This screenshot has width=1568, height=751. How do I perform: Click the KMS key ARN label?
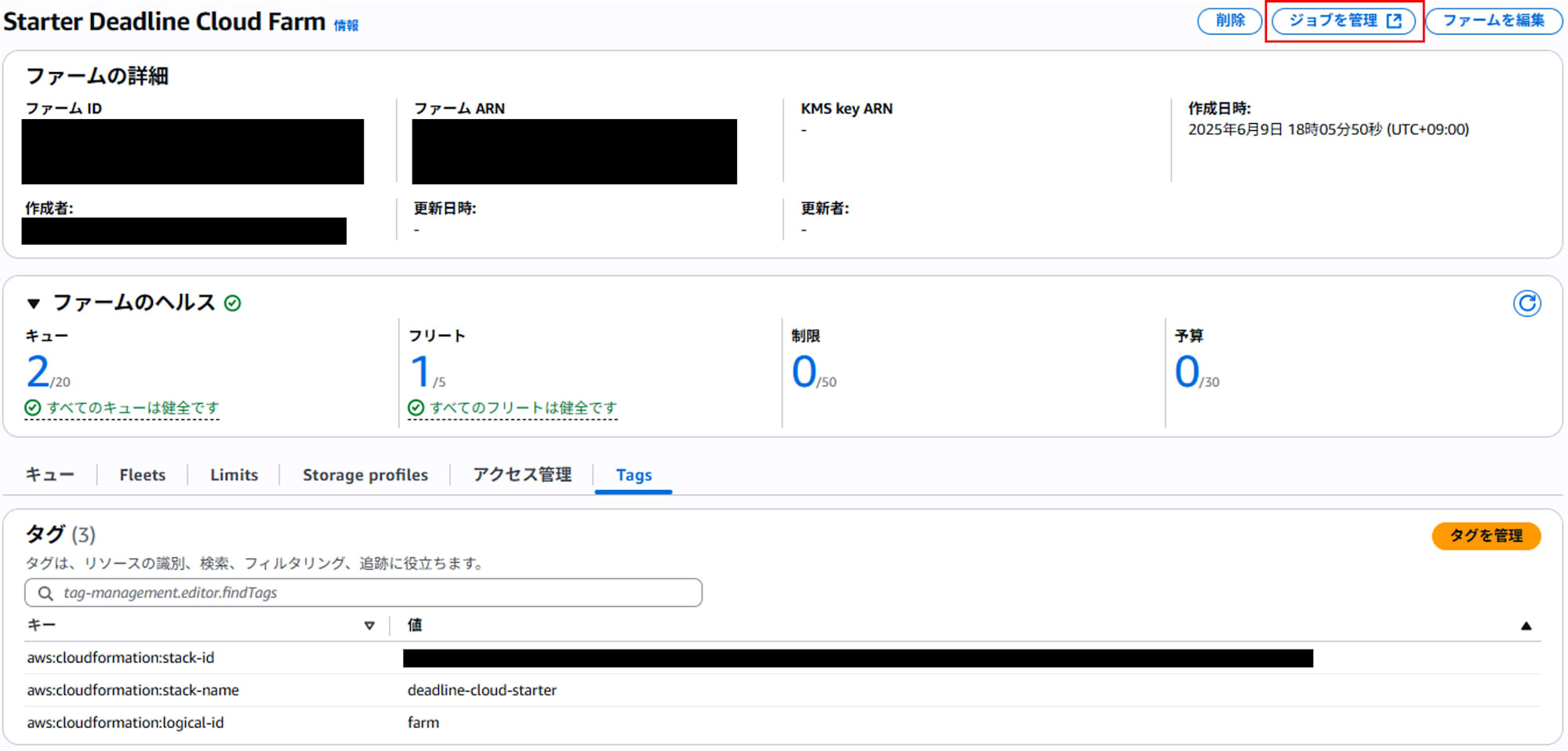pos(847,109)
